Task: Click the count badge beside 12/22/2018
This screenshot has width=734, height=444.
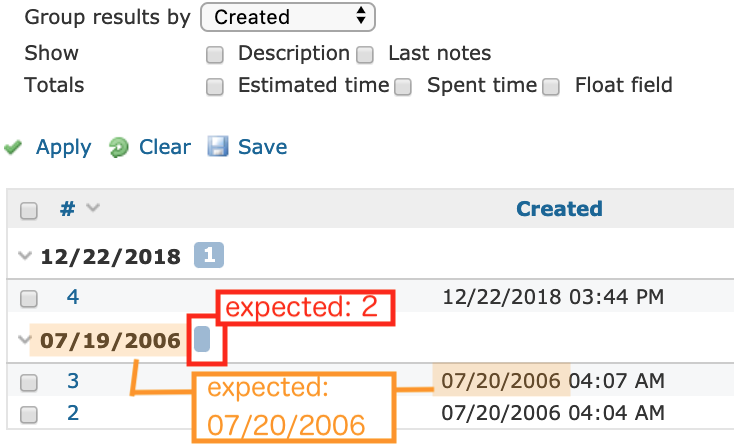Action: pos(209,256)
